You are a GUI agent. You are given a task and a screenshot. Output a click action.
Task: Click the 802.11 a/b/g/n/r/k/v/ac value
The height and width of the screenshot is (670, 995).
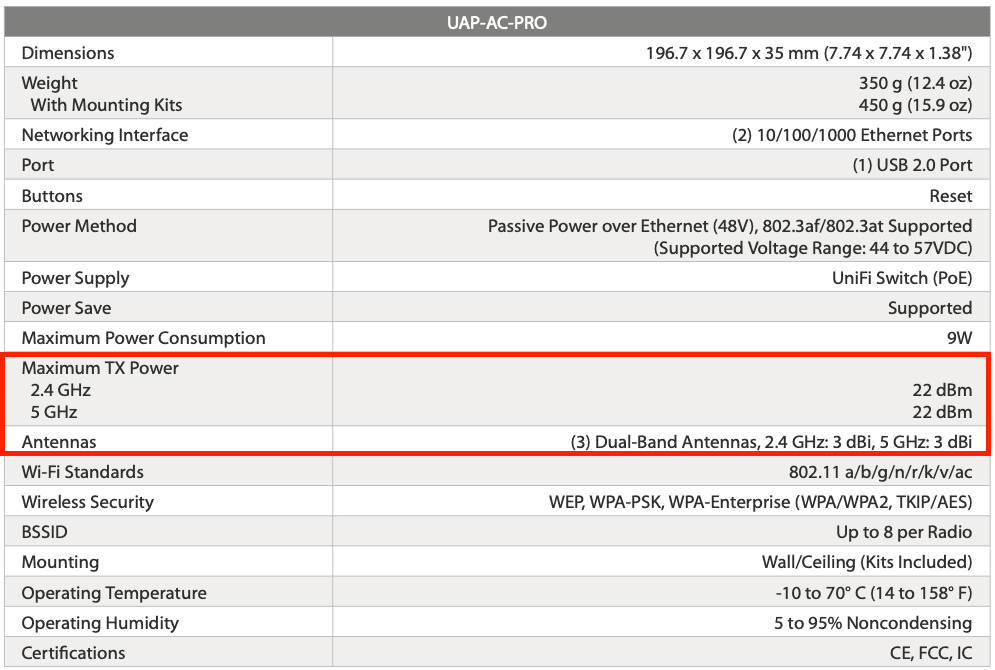tap(881, 473)
